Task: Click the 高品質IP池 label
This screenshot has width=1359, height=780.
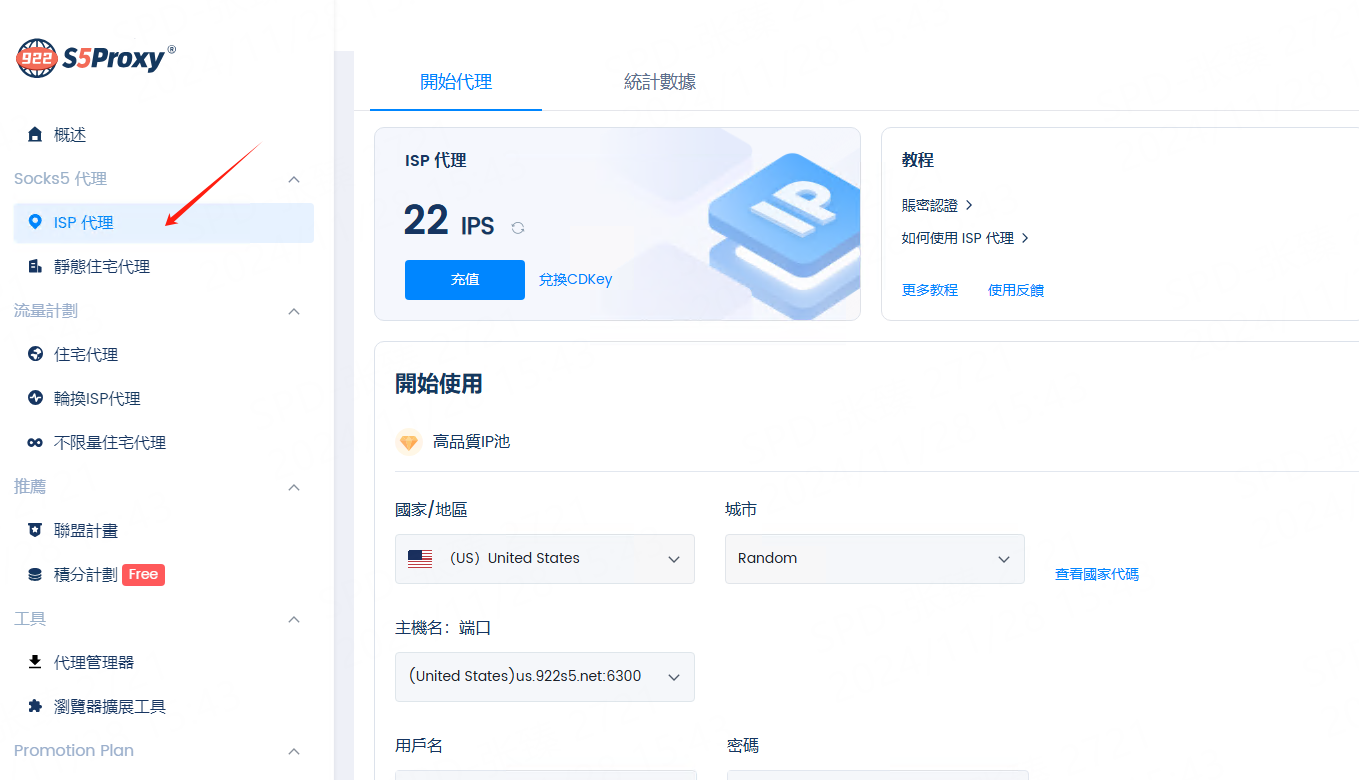Action: point(471,442)
